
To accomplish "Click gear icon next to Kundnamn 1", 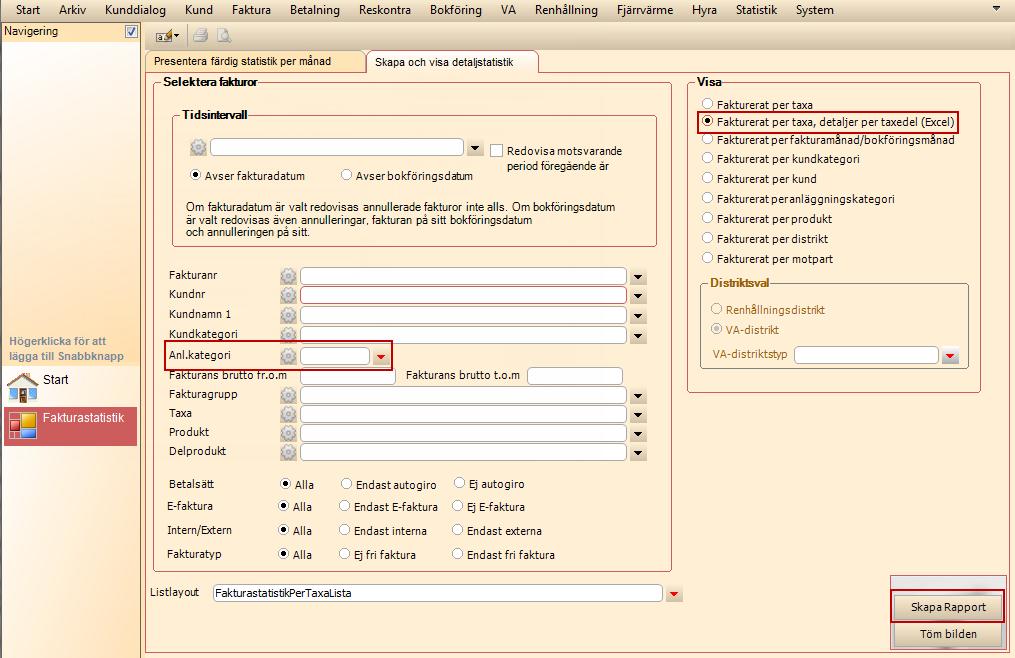I will [288, 315].
